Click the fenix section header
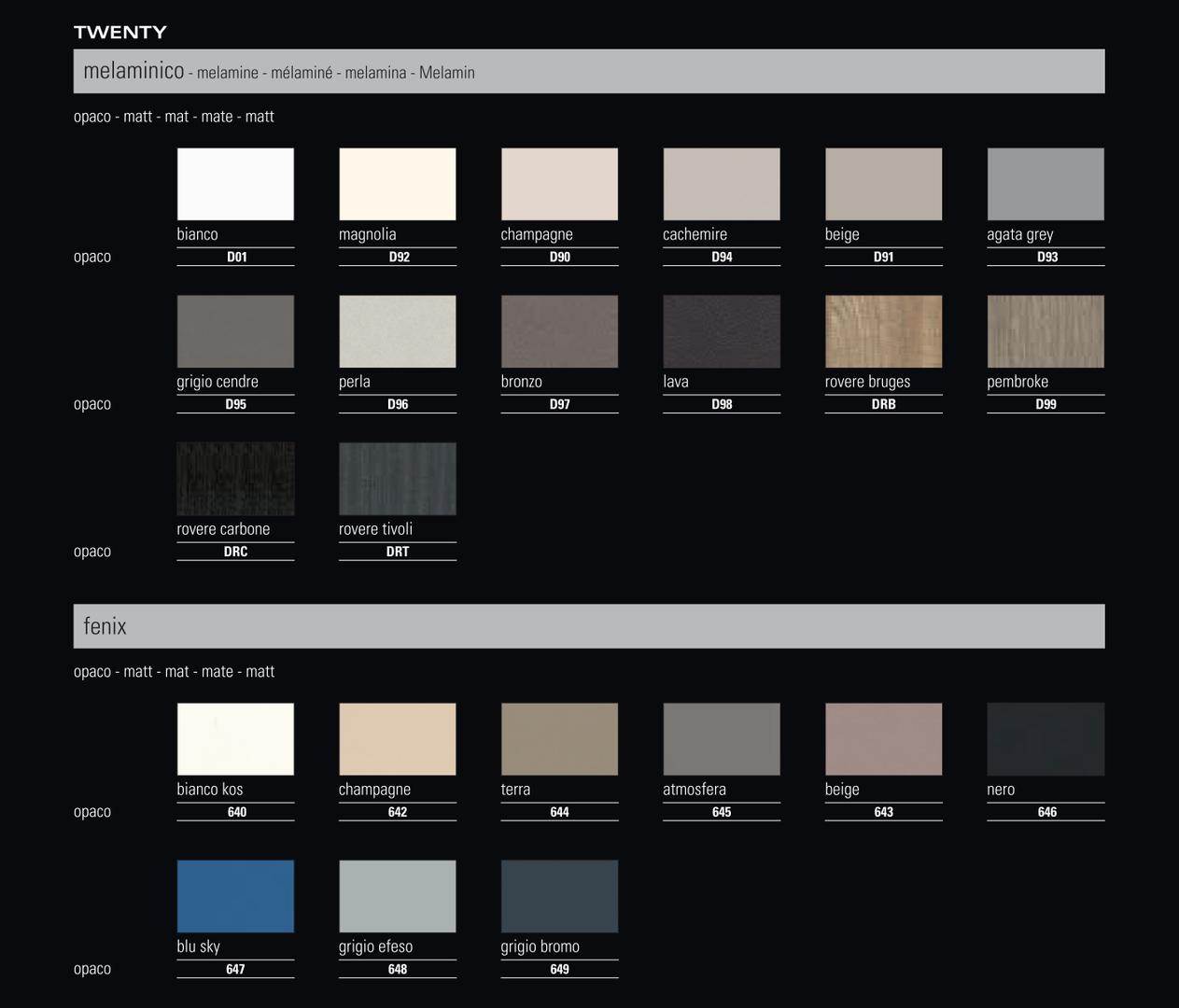Screen dimensions: 1179x1008 click(x=589, y=626)
